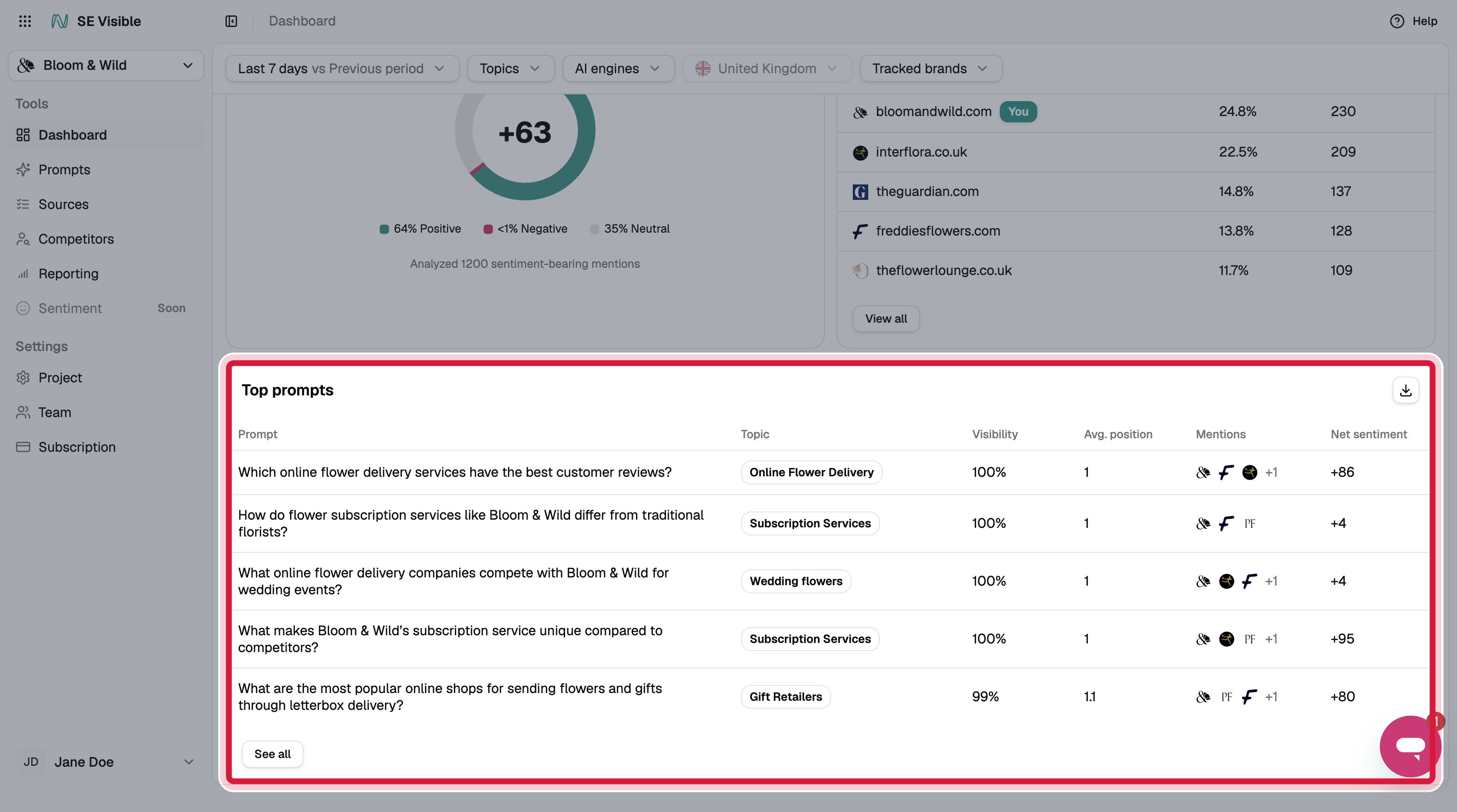Viewport: 1457px width, 812px height.
Task: Click the interflora.co.uk source link
Action: coord(921,152)
